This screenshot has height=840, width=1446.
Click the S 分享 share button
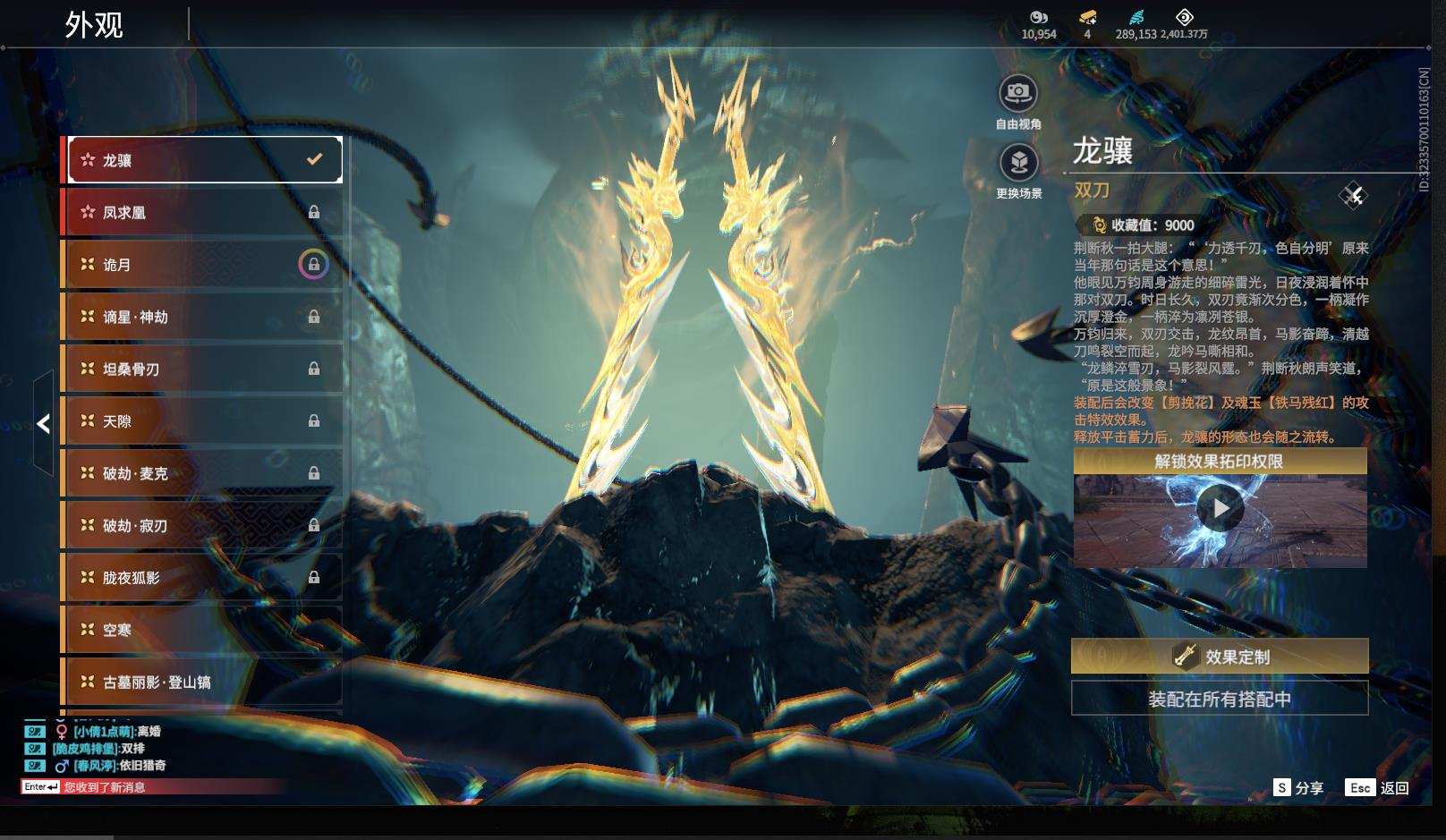1298,787
